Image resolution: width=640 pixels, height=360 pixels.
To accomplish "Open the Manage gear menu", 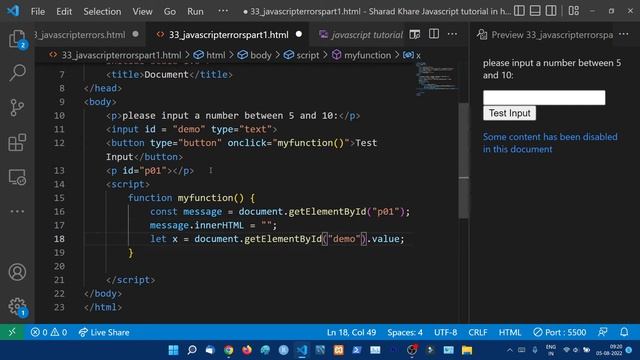I will [x=17, y=307].
